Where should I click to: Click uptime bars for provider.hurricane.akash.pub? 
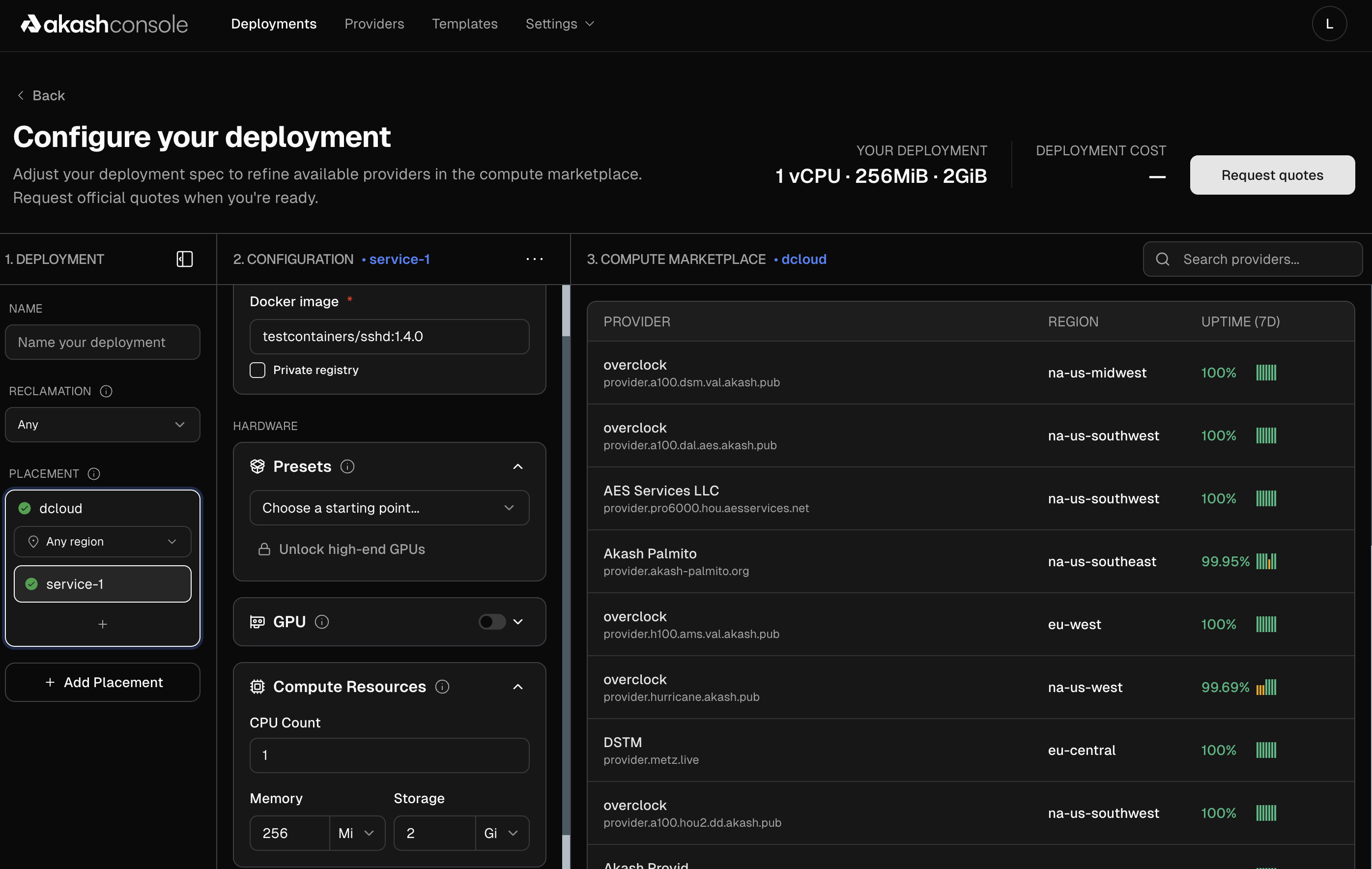click(1266, 687)
